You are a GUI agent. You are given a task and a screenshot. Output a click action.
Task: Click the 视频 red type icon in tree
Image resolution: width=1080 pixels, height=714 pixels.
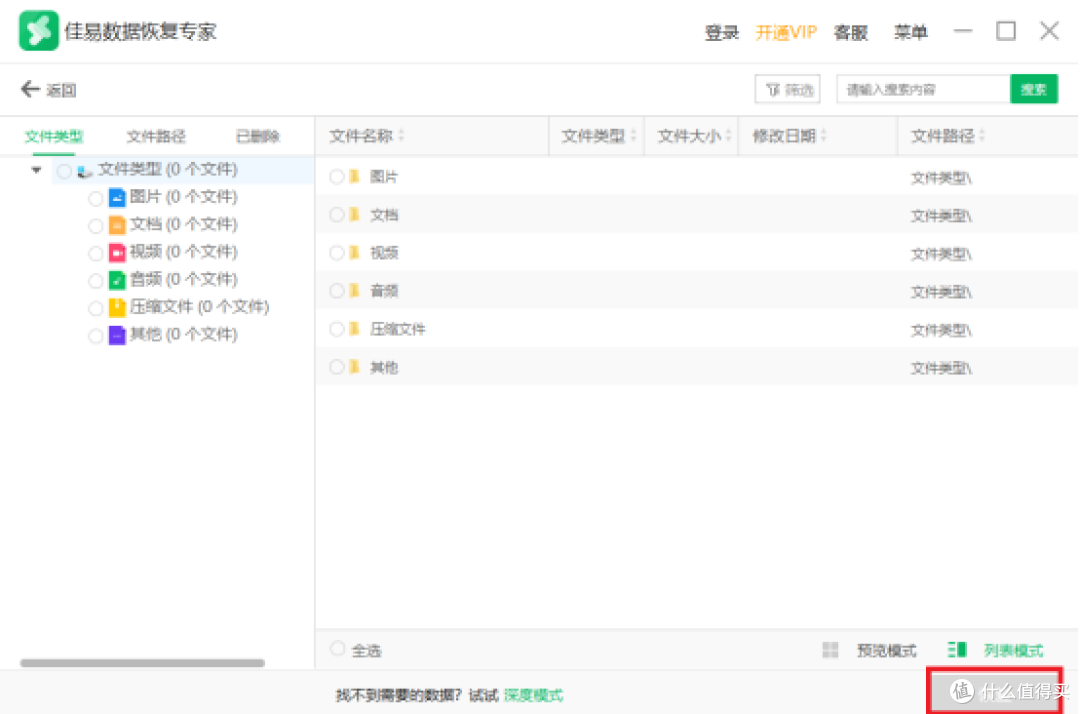pos(117,253)
